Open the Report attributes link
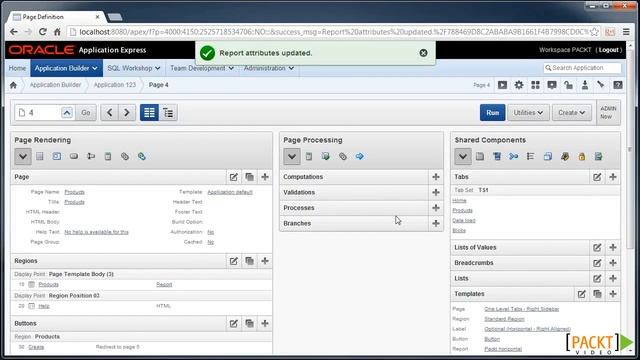 (x=164, y=284)
